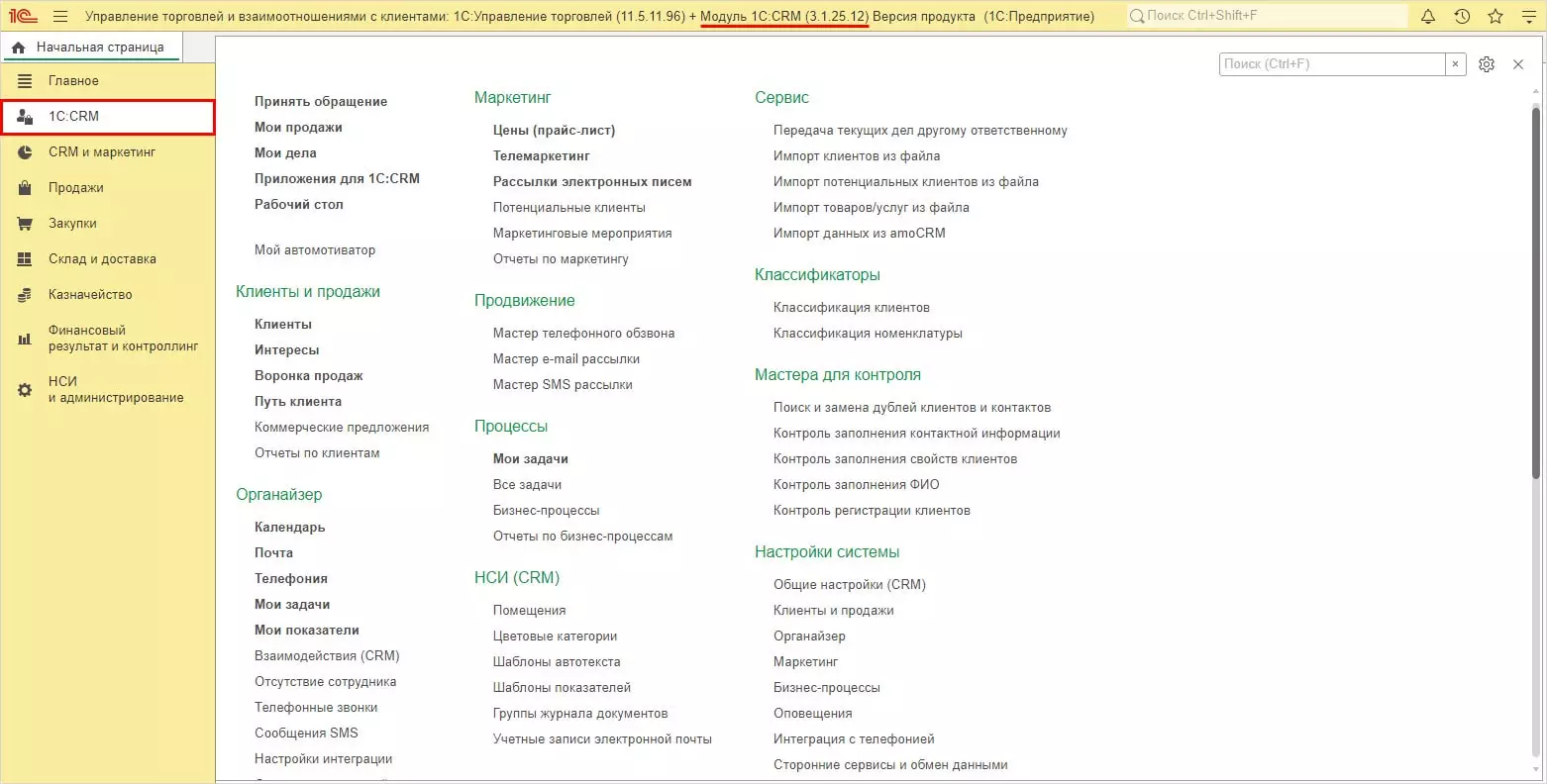The width and height of the screenshot is (1547, 784).
Task: Open Мои дела
Action: coord(285,153)
